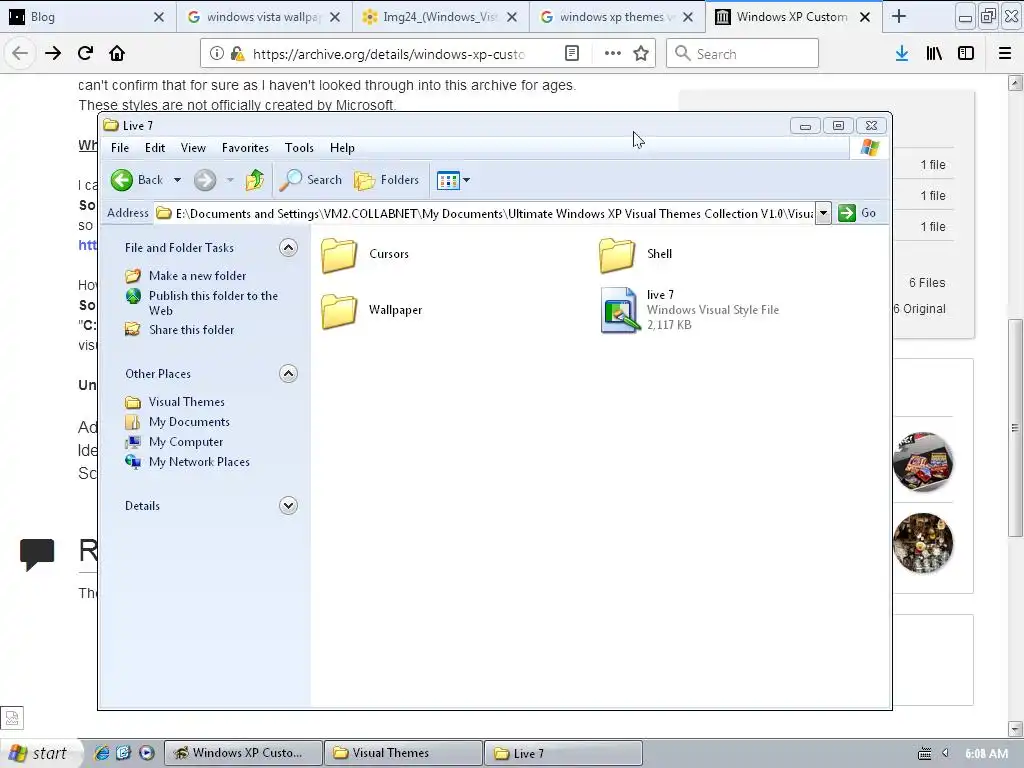Open the browser hamburger menu
The height and width of the screenshot is (768, 1024).
coord(1005,54)
